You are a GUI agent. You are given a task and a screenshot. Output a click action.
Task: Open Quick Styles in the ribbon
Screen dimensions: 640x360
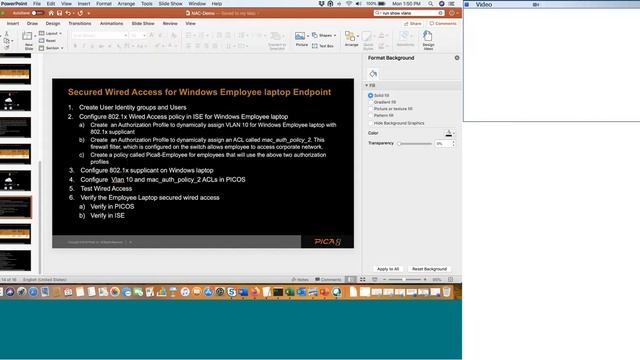pyautogui.click(x=368, y=40)
